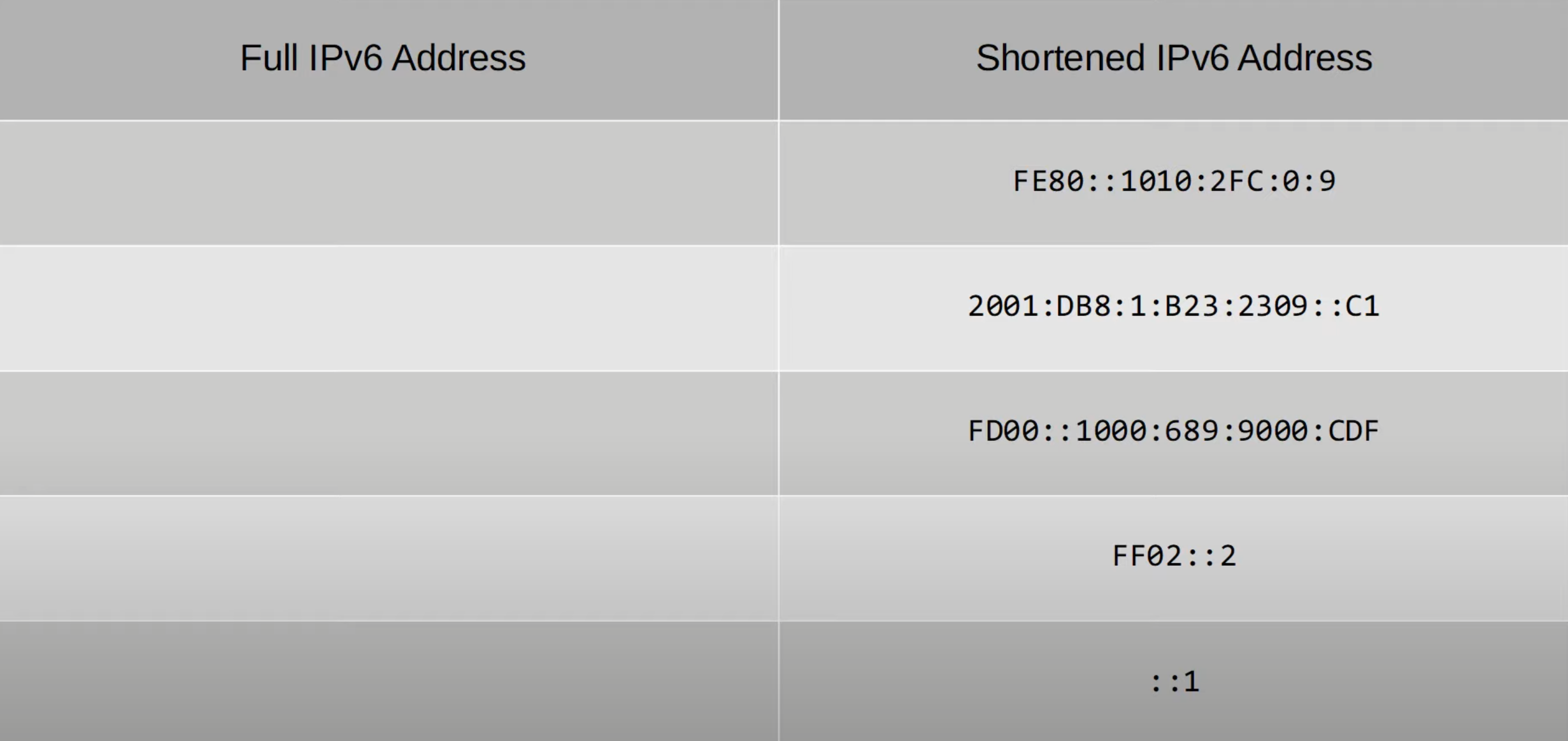
Task: Click the empty full-address cell beside FE80::1010:2FC:0:9
Action: (x=388, y=183)
